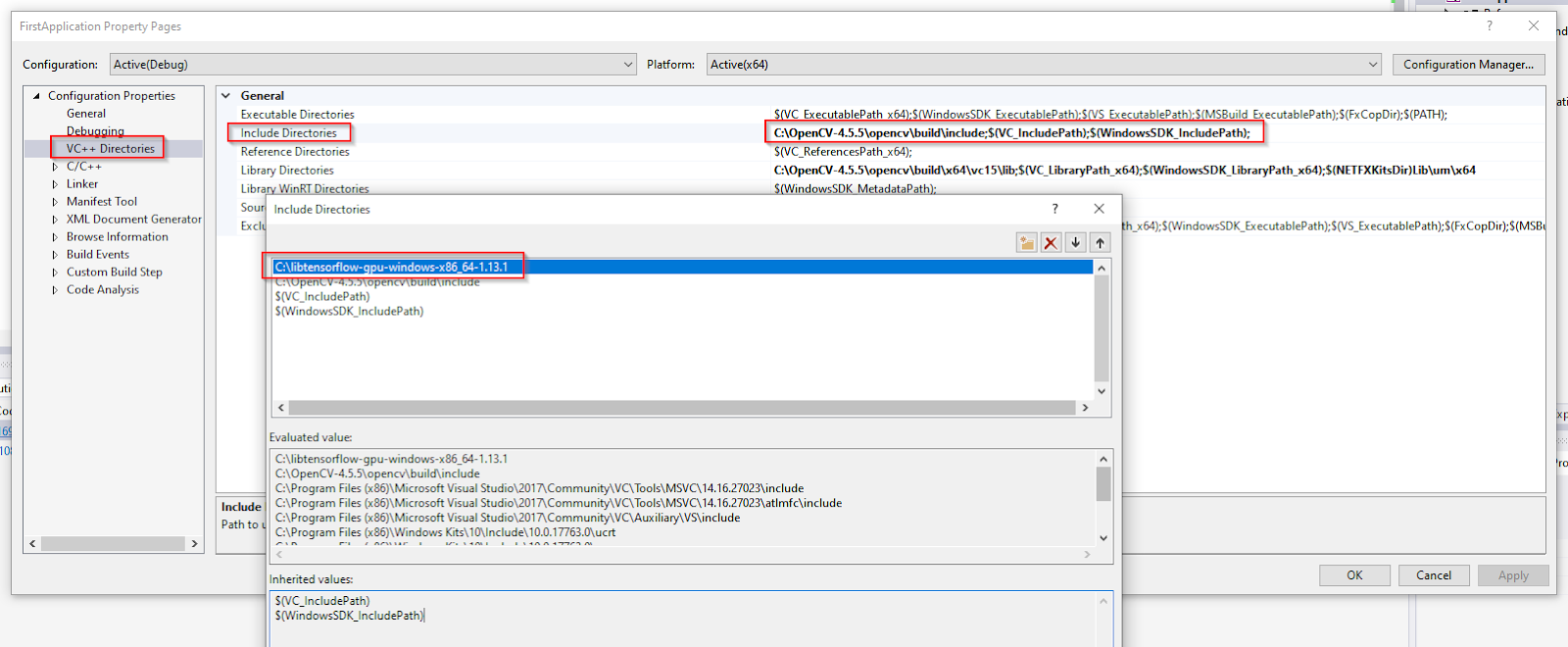Move the selected include line up
The height and width of the screenshot is (647, 1568).
1100,242
